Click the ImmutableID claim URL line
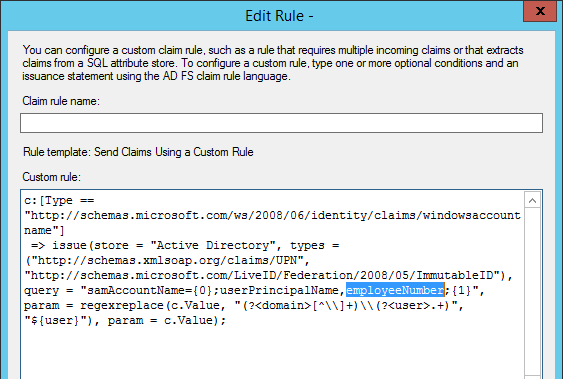The image size is (563, 379). coord(269,275)
